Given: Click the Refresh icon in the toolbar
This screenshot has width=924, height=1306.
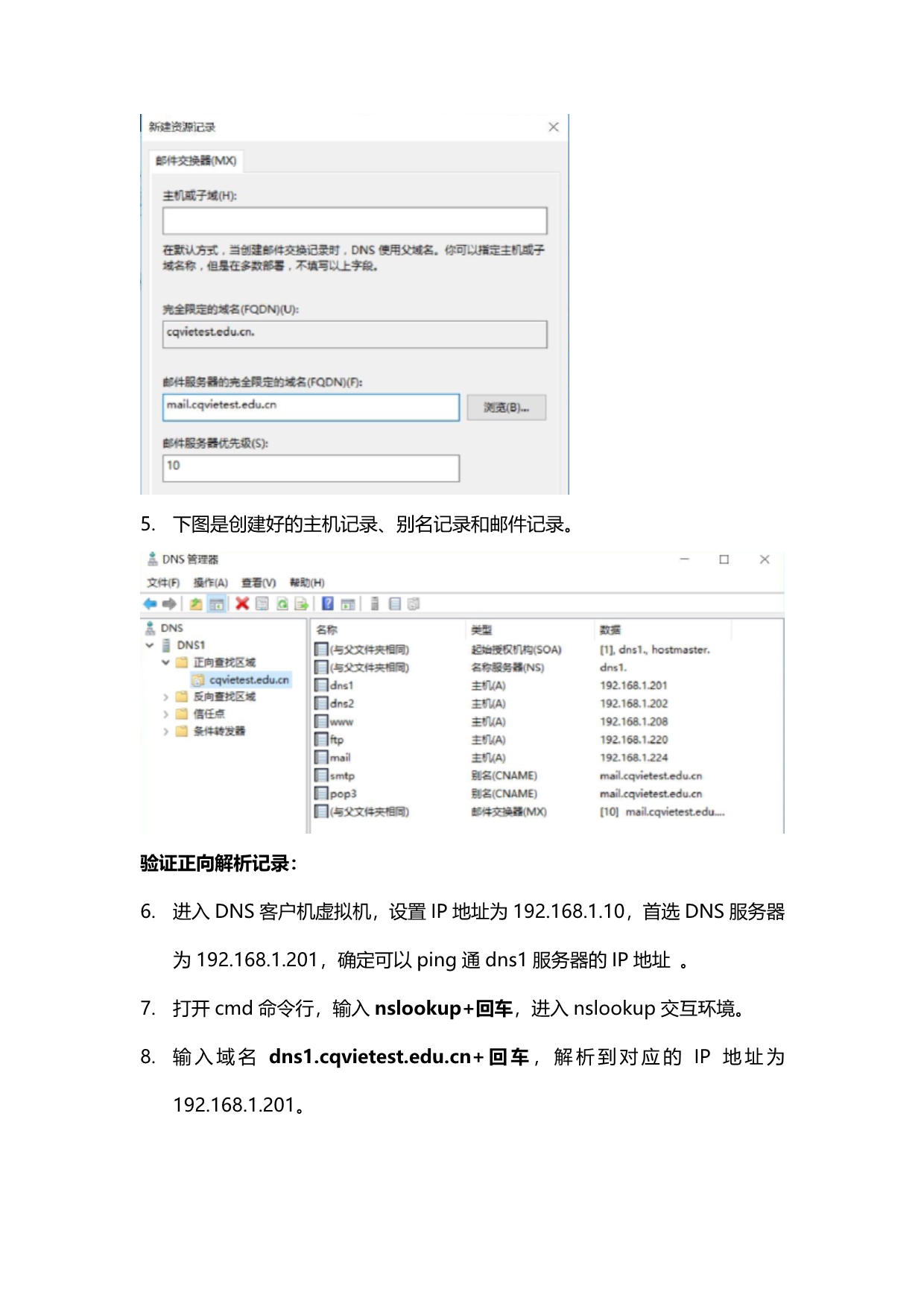Looking at the screenshot, I should click(282, 603).
